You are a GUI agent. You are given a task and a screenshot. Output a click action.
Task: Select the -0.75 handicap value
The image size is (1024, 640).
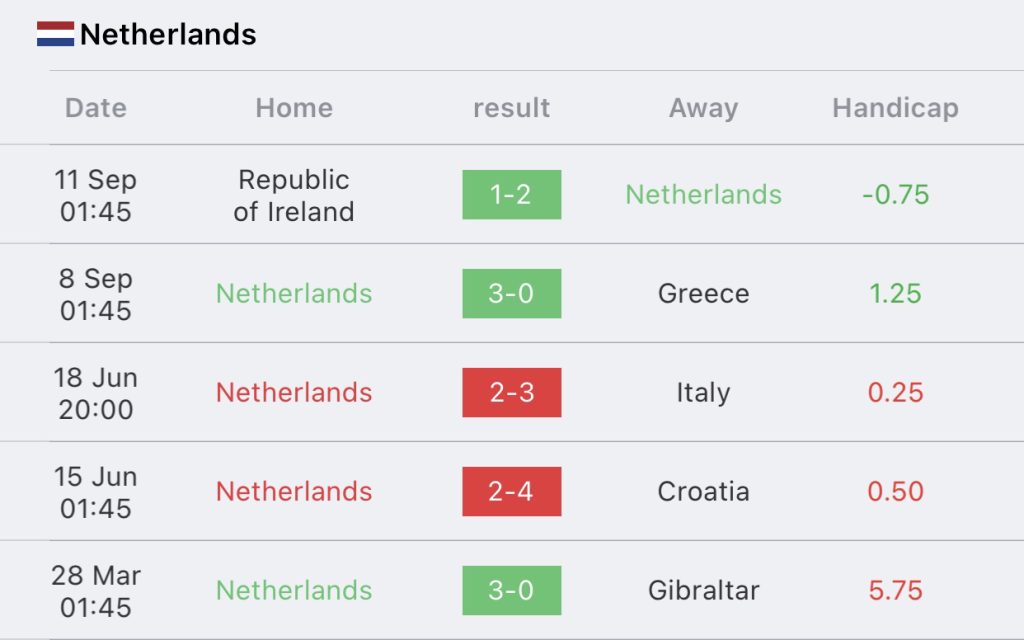pyautogui.click(x=895, y=195)
